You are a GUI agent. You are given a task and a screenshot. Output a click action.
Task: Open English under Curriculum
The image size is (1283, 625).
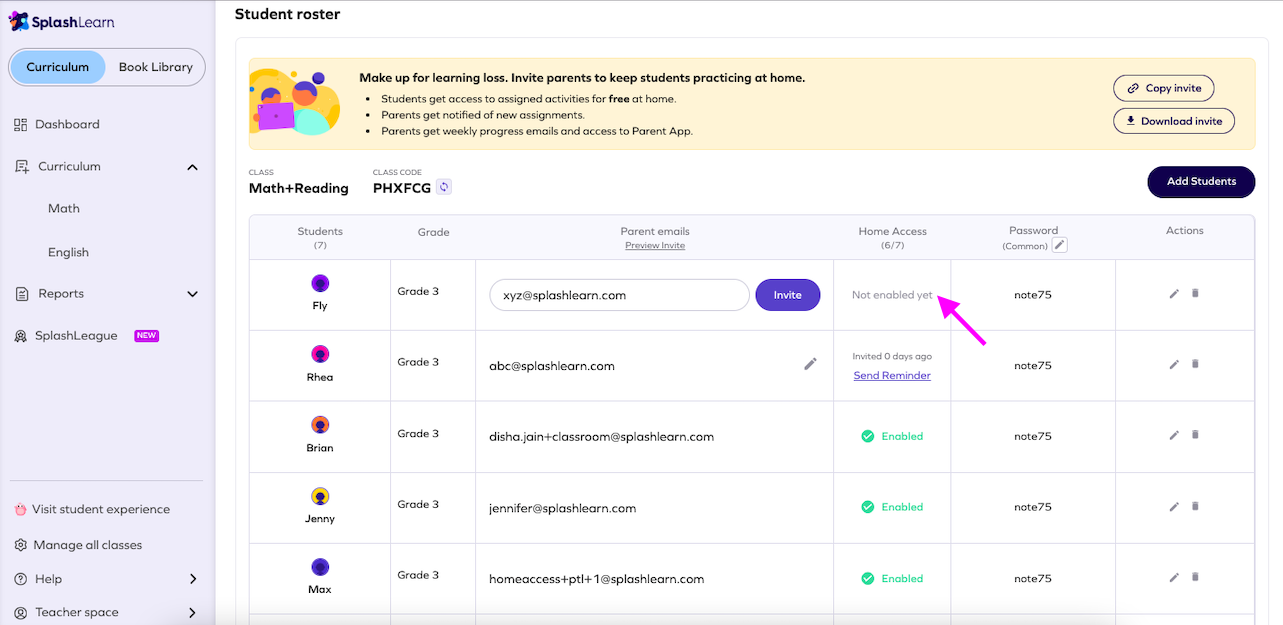[68, 252]
